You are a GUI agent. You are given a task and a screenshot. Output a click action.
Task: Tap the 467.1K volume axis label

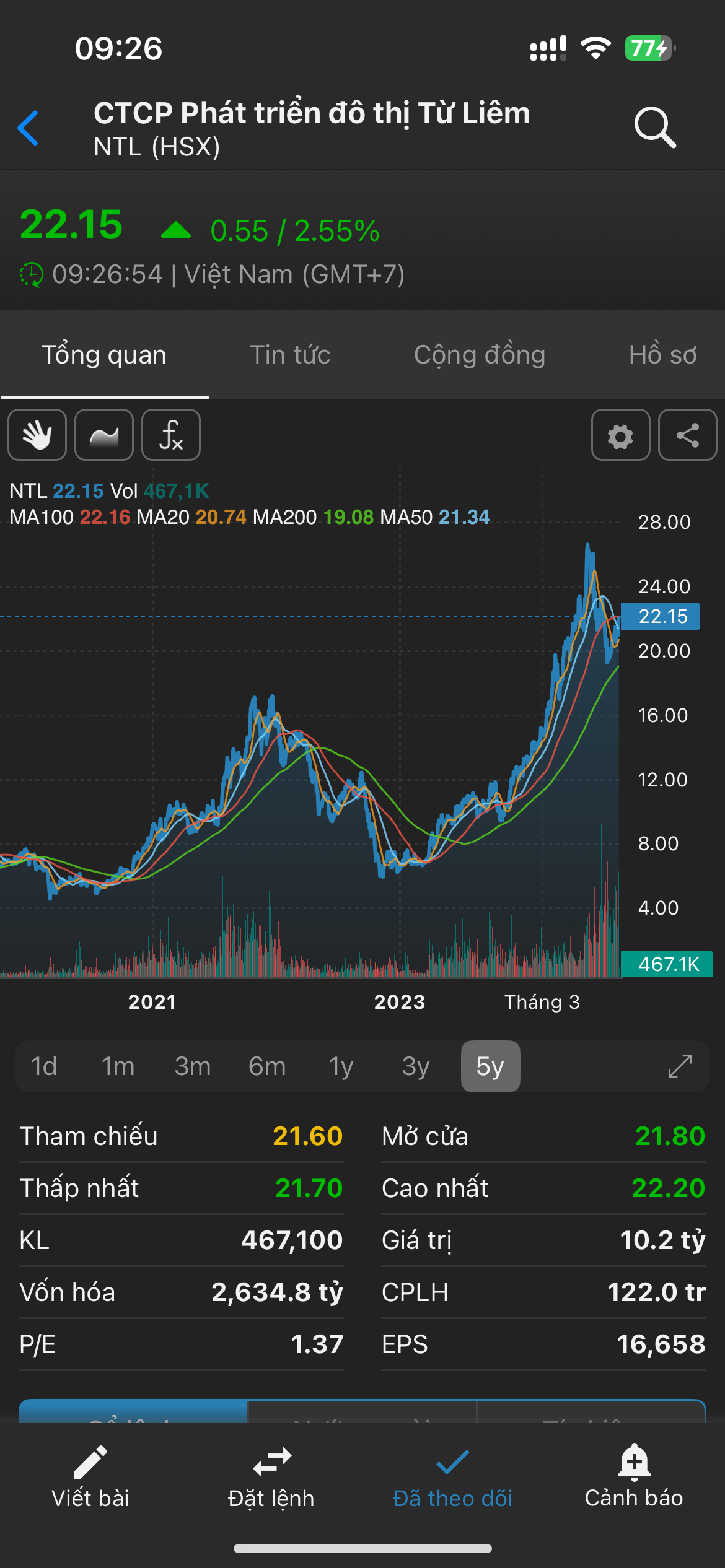pyautogui.click(x=667, y=964)
